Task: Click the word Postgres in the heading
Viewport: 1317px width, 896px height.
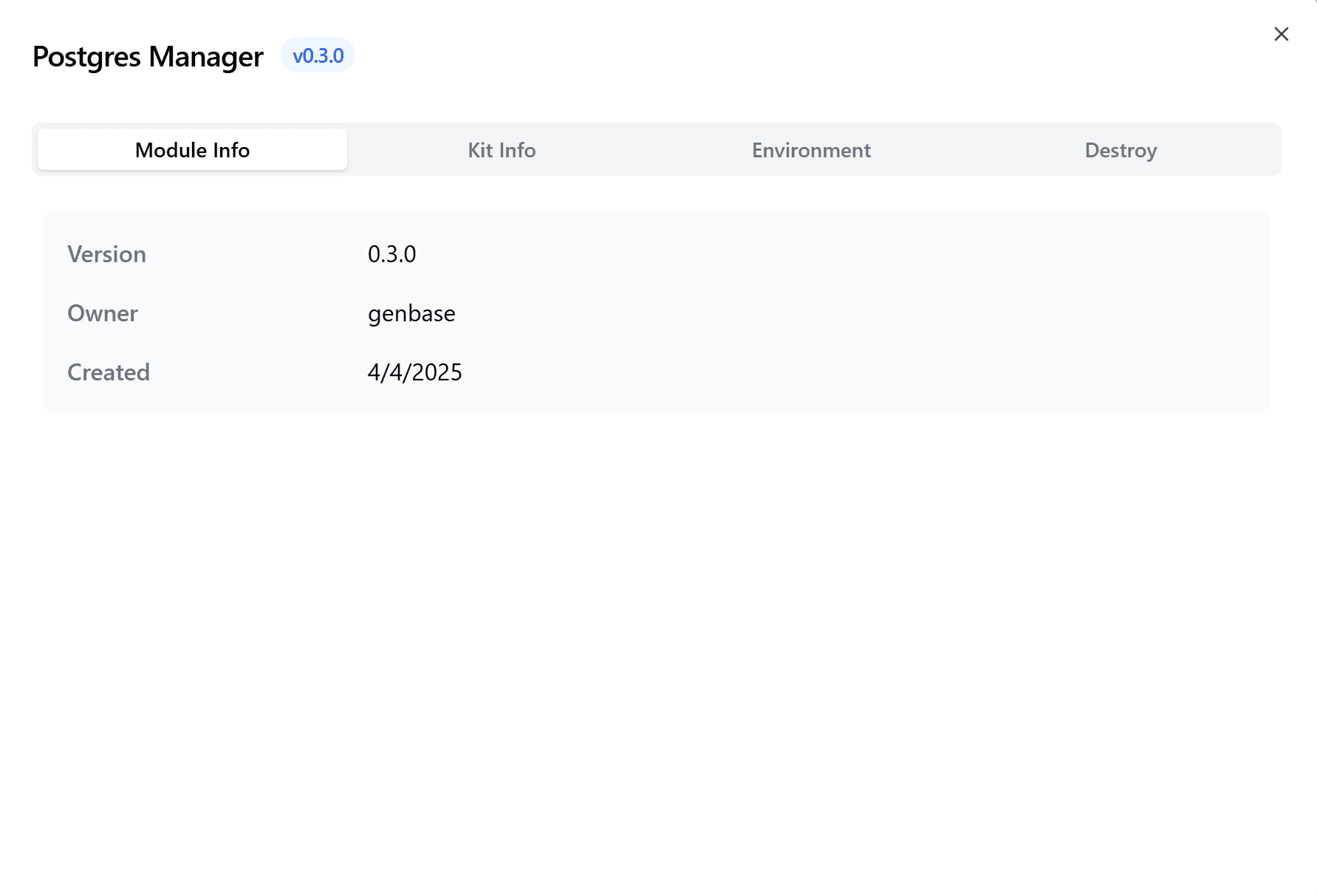Action: (x=86, y=57)
